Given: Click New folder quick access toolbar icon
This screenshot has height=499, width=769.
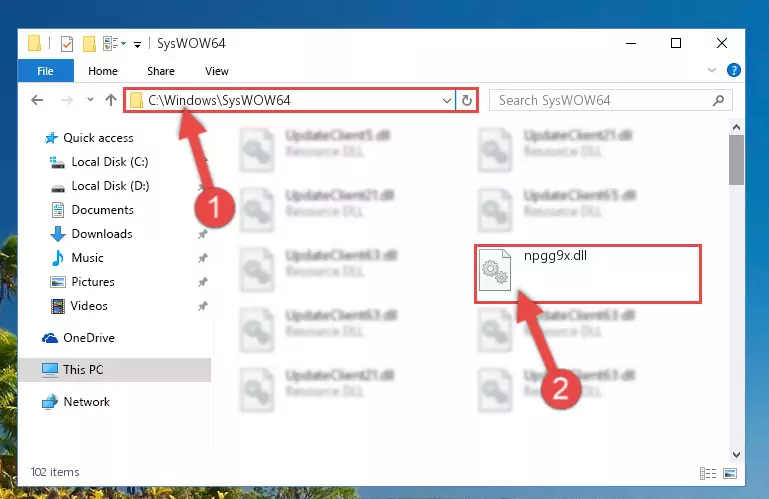Looking at the screenshot, I should 89,44.
